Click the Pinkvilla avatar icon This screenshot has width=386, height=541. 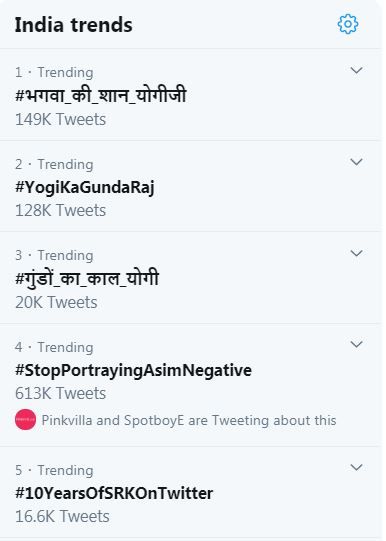pos(25,420)
